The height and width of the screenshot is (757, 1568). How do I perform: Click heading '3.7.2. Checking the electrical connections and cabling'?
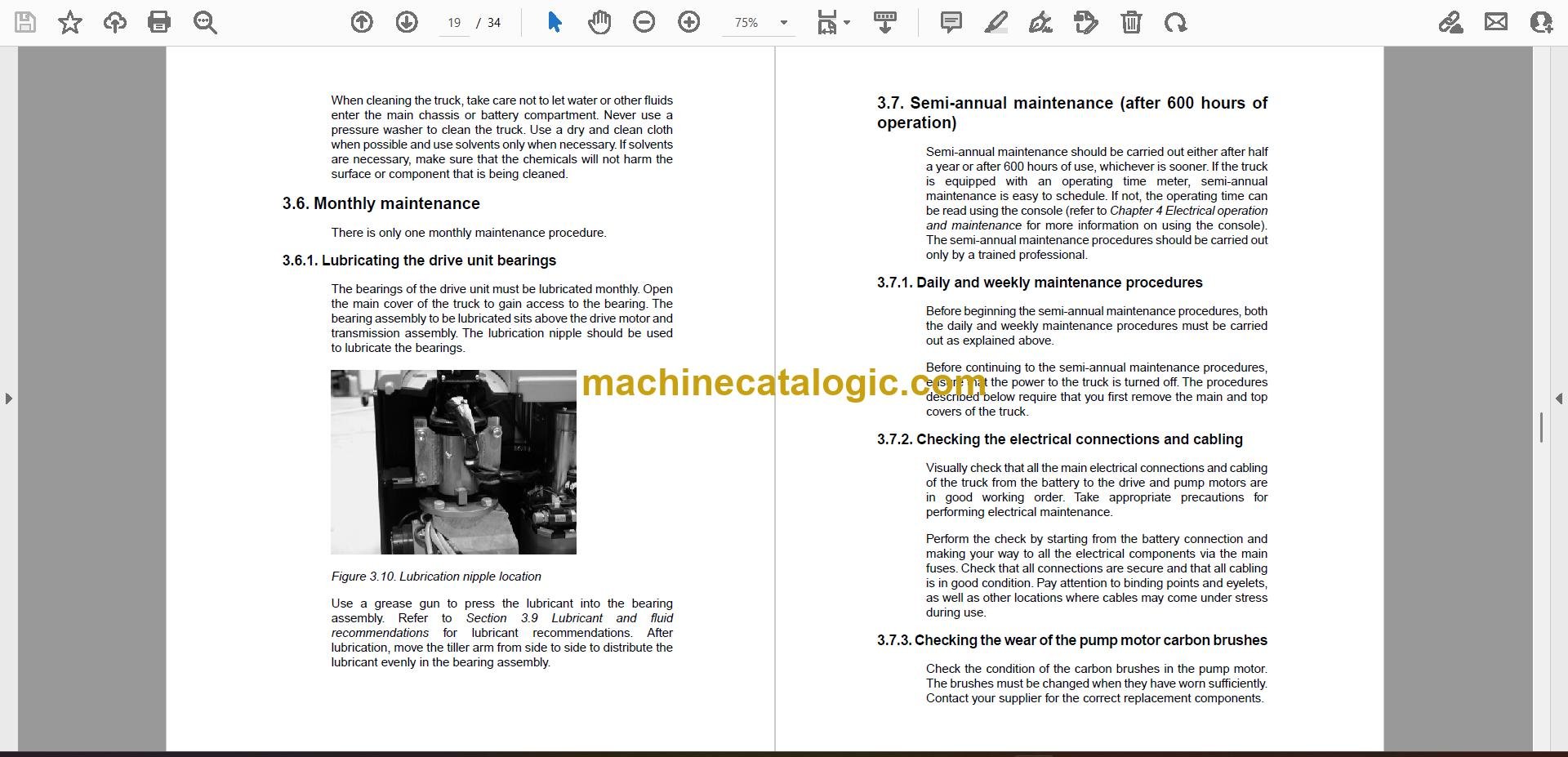coord(1060,439)
